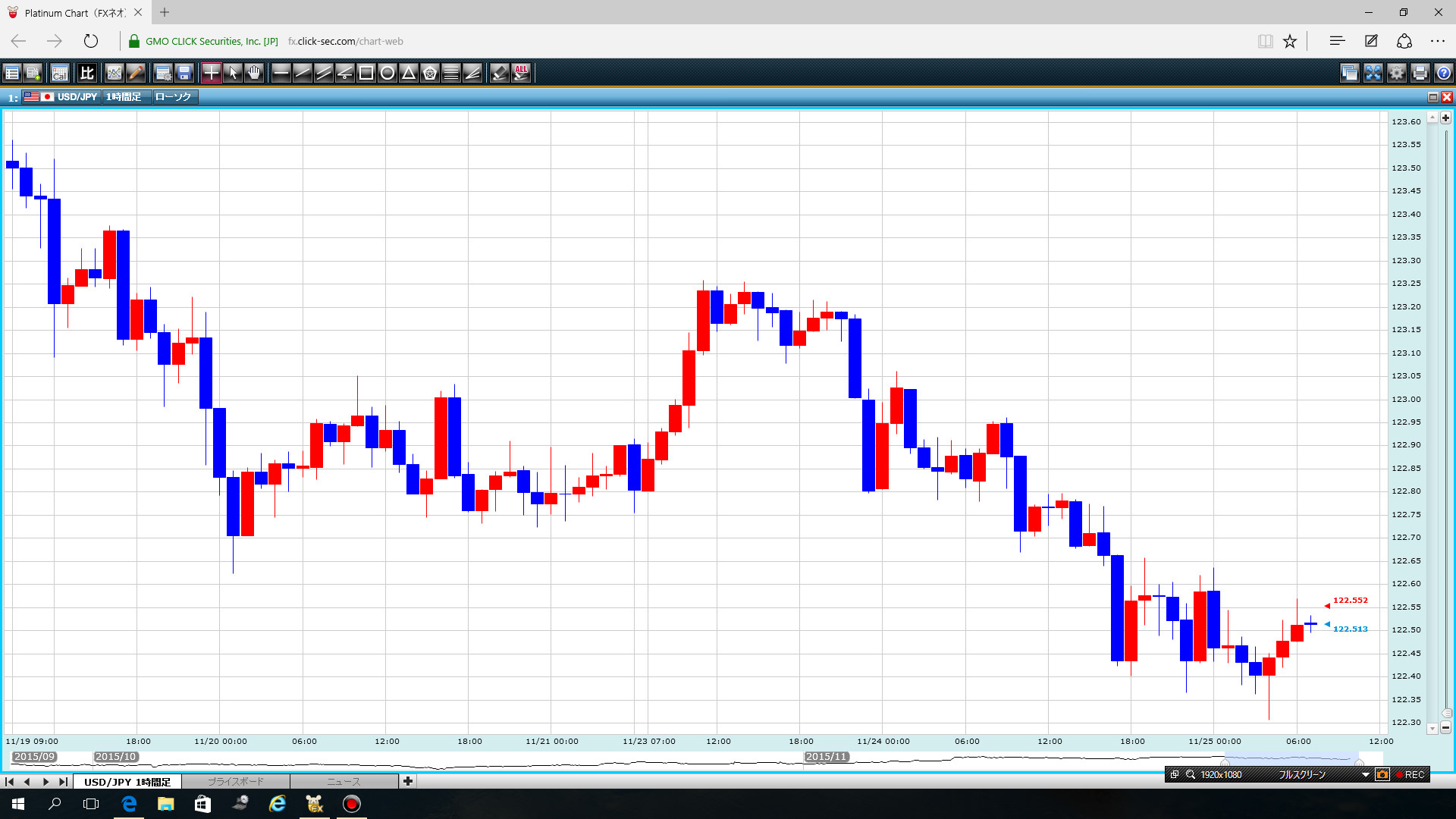Toggle fullscreen chart layout icon
Viewport: 1456px width, 819px height.
pyautogui.click(x=1373, y=73)
